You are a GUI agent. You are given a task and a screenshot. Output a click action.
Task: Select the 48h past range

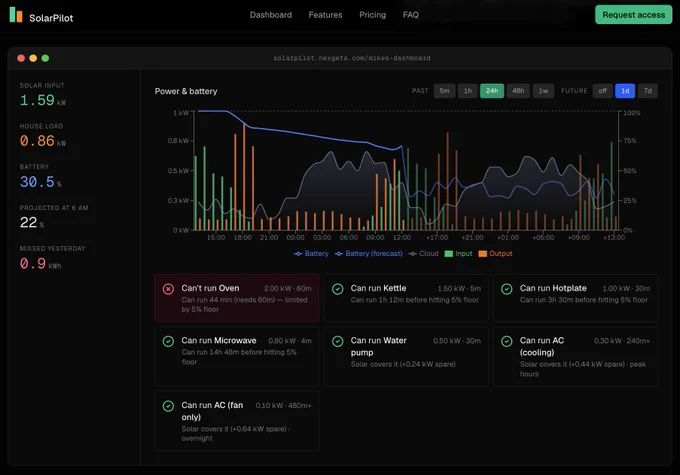tap(518, 91)
